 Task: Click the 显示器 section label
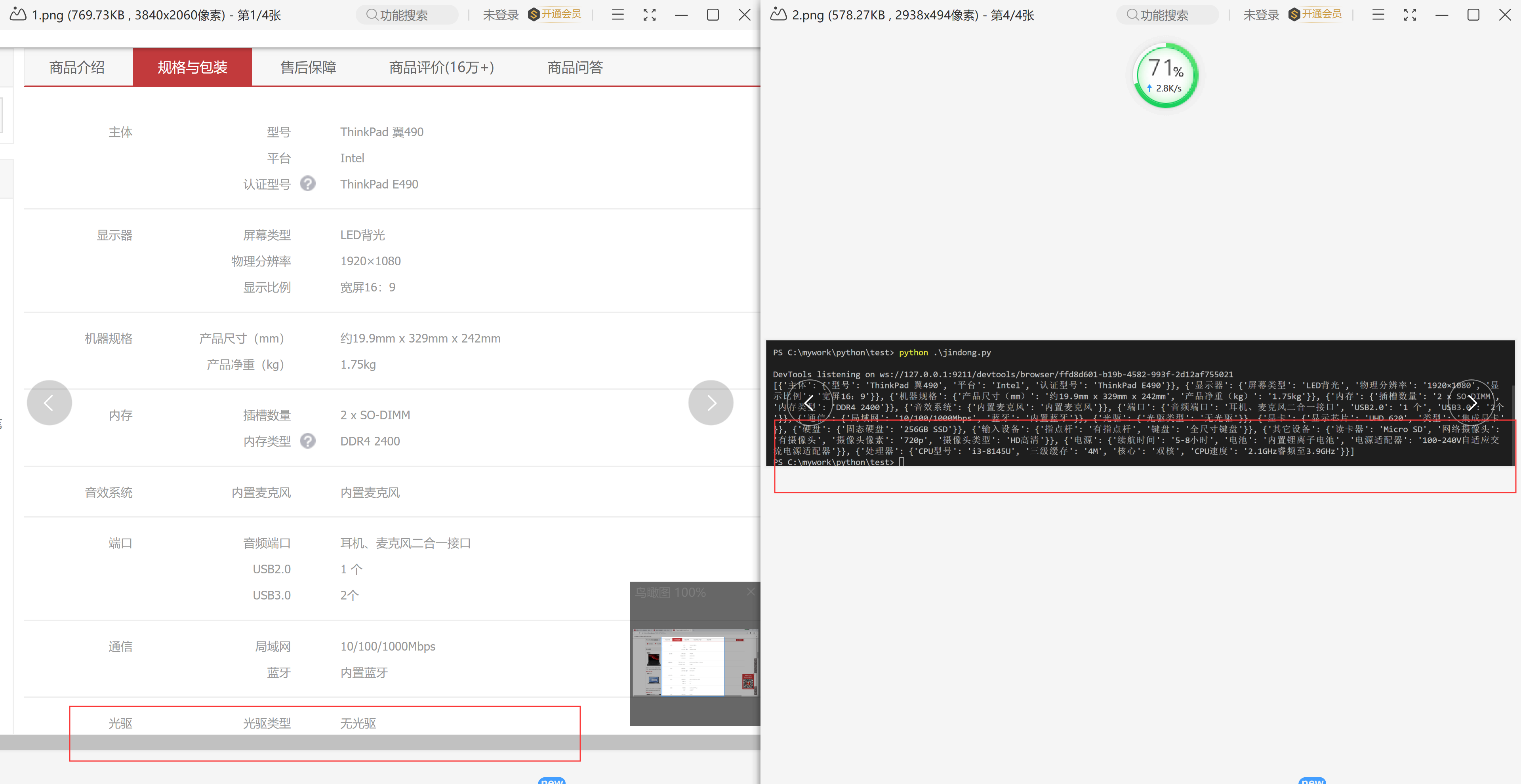(114, 235)
